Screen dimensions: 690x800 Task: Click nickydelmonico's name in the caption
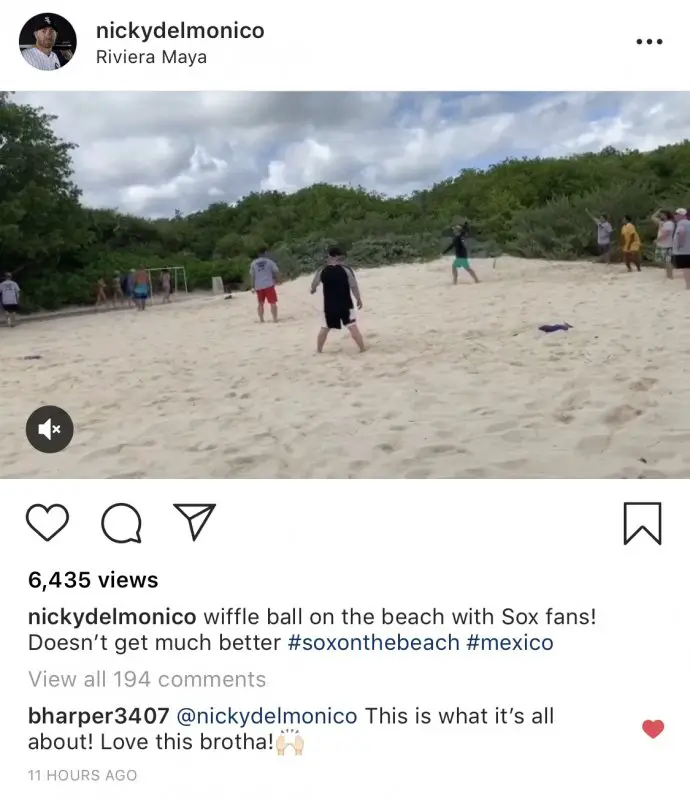pos(112,617)
